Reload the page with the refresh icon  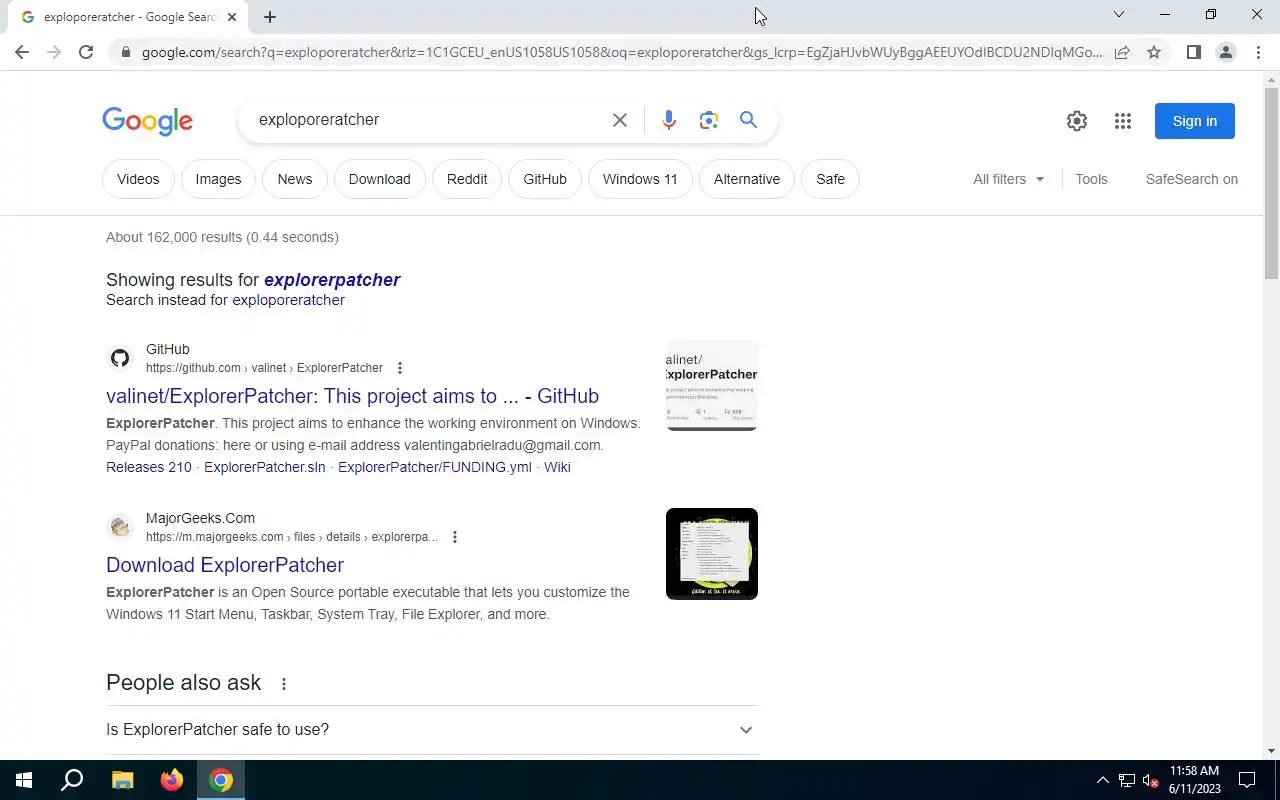coord(86,52)
